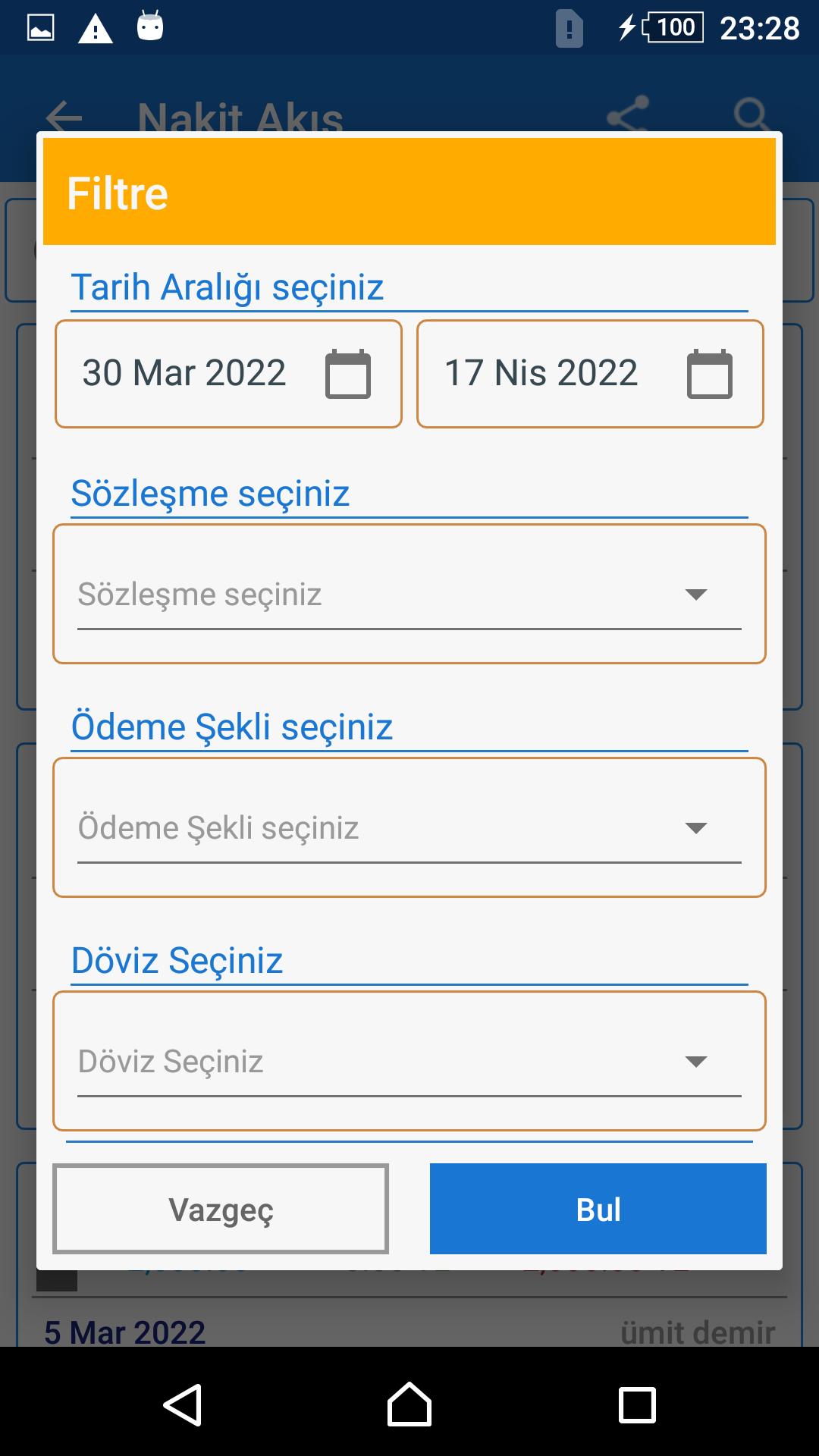The width and height of the screenshot is (819, 1456).
Task: Expand the Ödeme Şekli seçiniz dropdown
Action: click(x=409, y=827)
